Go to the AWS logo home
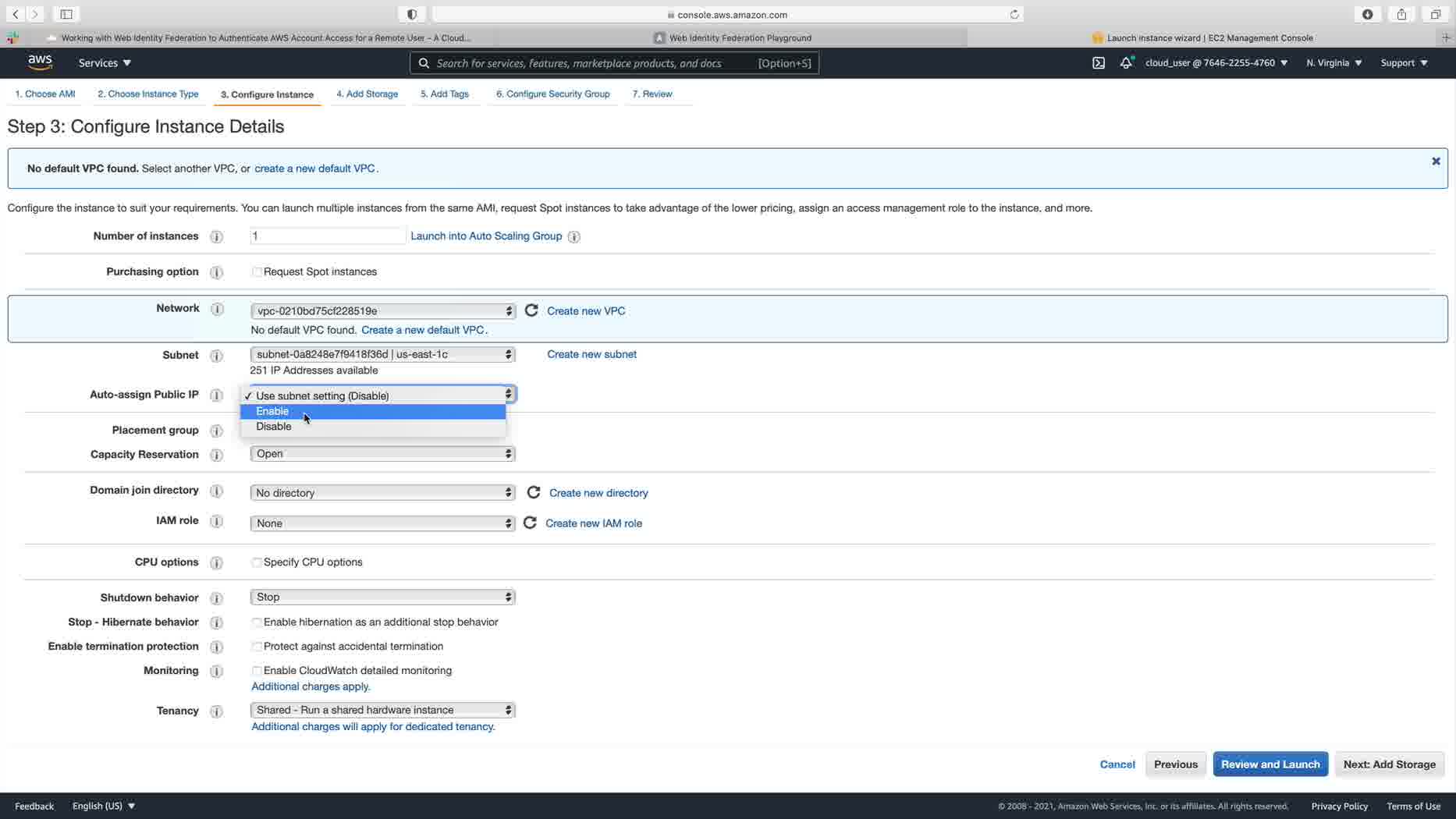The image size is (1456, 819). tap(40, 62)
